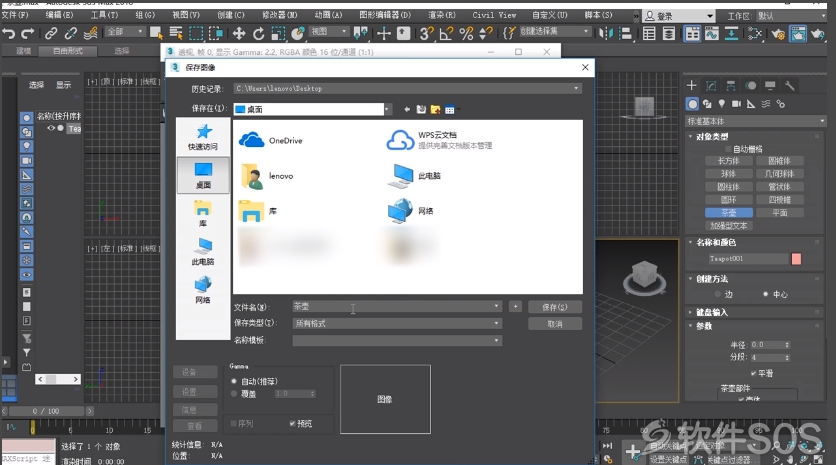Click the plus increment-save button
The height and width of the screenshot is (465, 836).
(515, 307)
